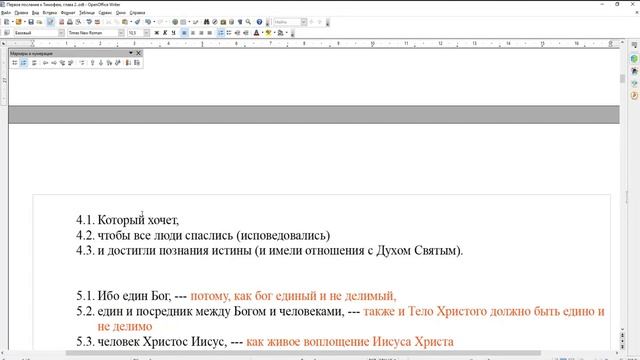
Task: Click Demote one level arrow icon
Action: 54,63
